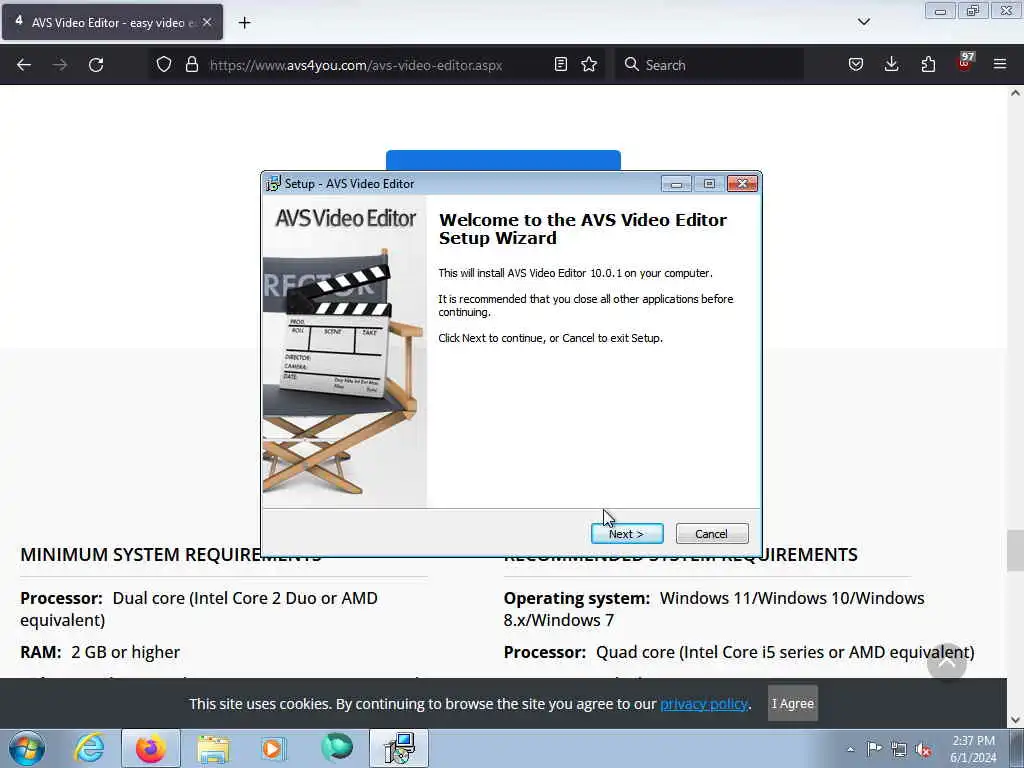Open the Firefox extensions menu
Image resolution: width=1024 pixels, height=768 pixels.
(x=928, y=64)
